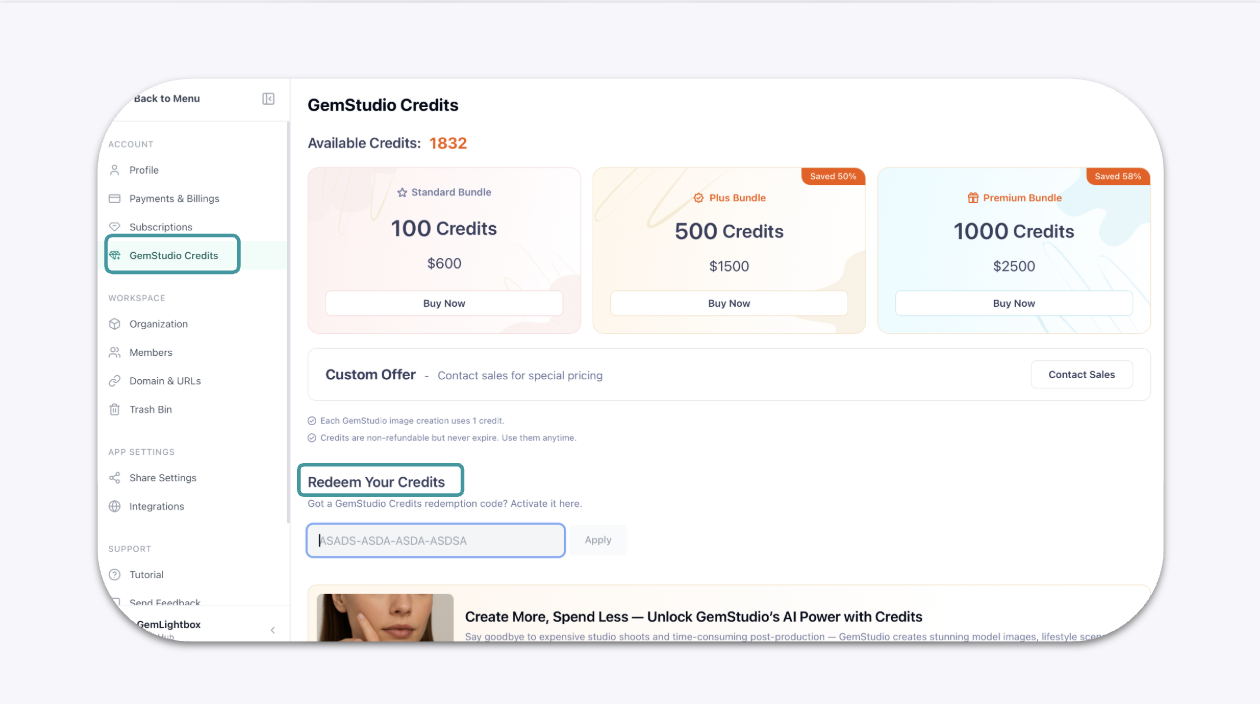Image resolution: width=1260 pixels, height=704 pixels.
Task: Click the Contact Sales button
Action: coord(1081,375)
